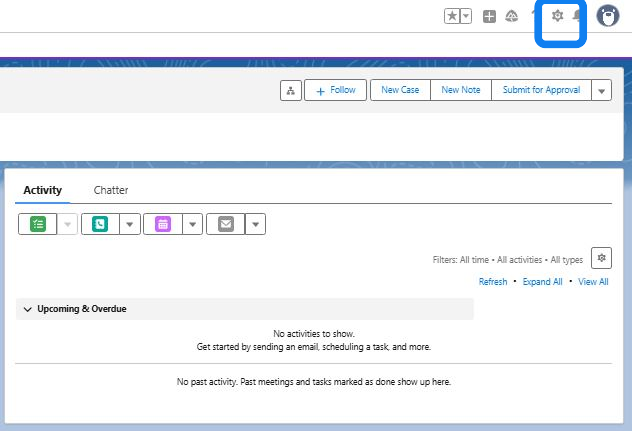632x431 pixels.
Task: Click the New Event calendar icon
Action: point(162,224)
